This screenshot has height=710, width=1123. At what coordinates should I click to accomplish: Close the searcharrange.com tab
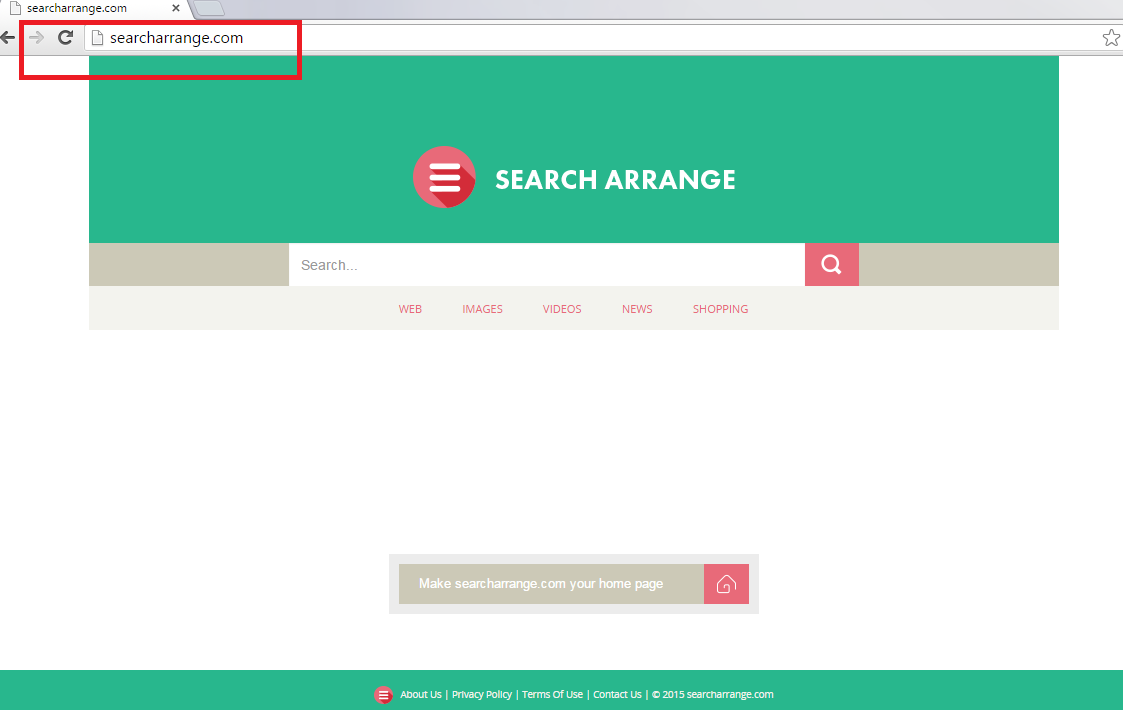175,9
